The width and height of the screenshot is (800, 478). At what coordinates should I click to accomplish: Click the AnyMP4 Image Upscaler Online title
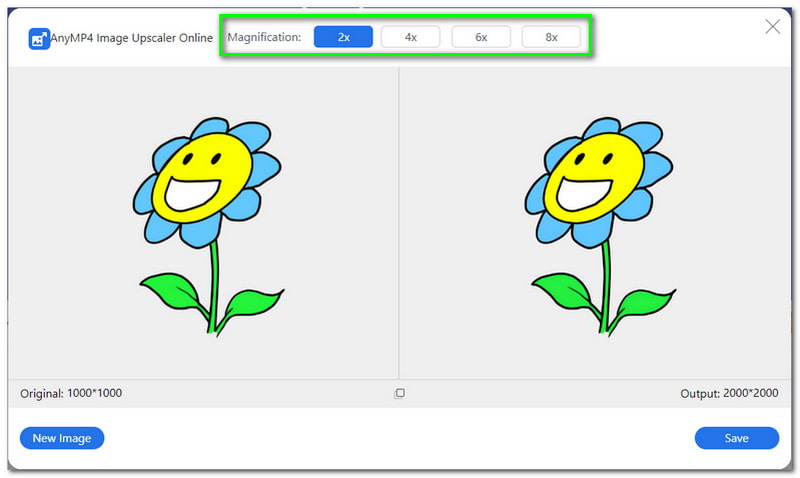[x=132, y=38]
